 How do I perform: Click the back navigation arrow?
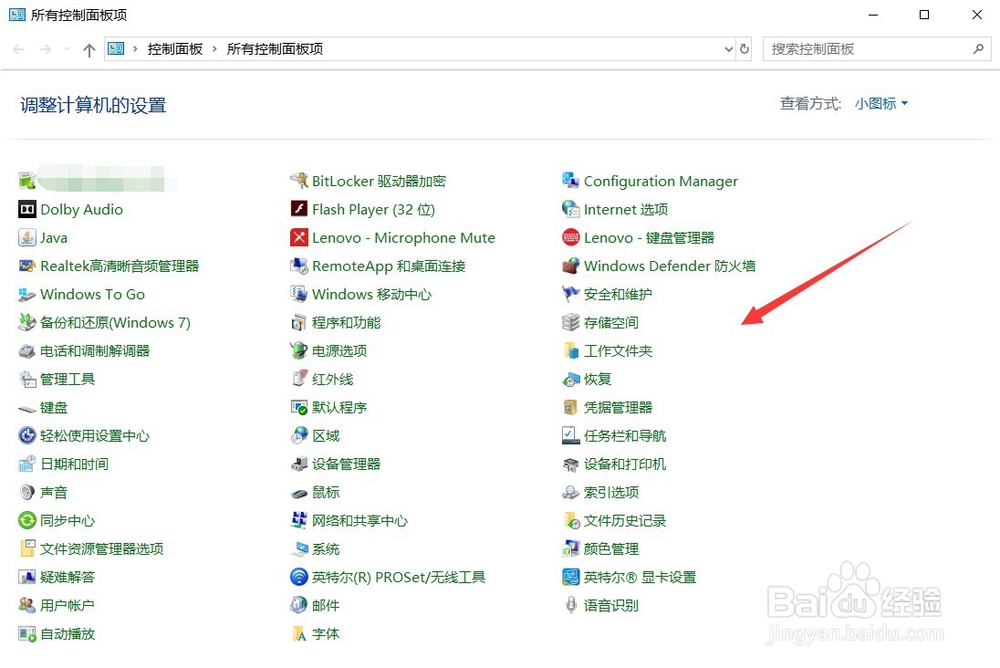[x=18, y=49]
